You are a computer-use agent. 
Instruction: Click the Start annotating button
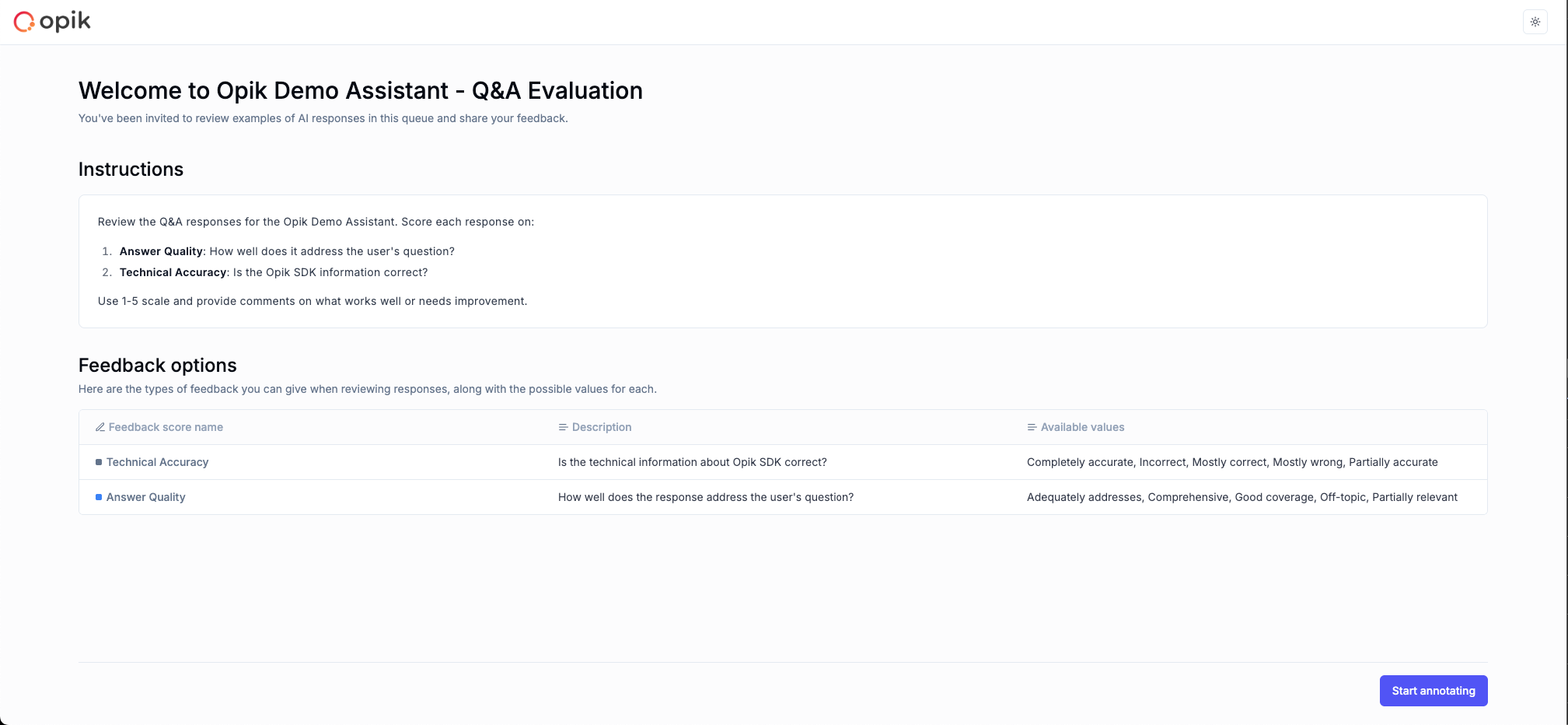tap(1433, 691)
